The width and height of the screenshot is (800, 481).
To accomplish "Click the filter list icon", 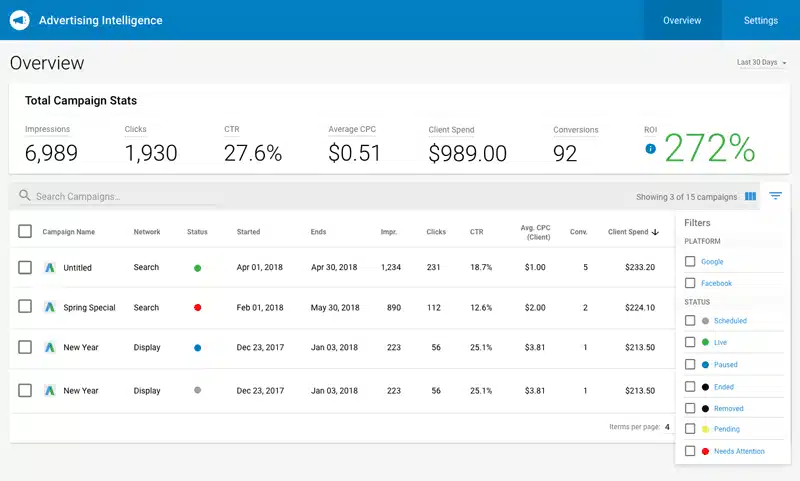I will 775,196.
